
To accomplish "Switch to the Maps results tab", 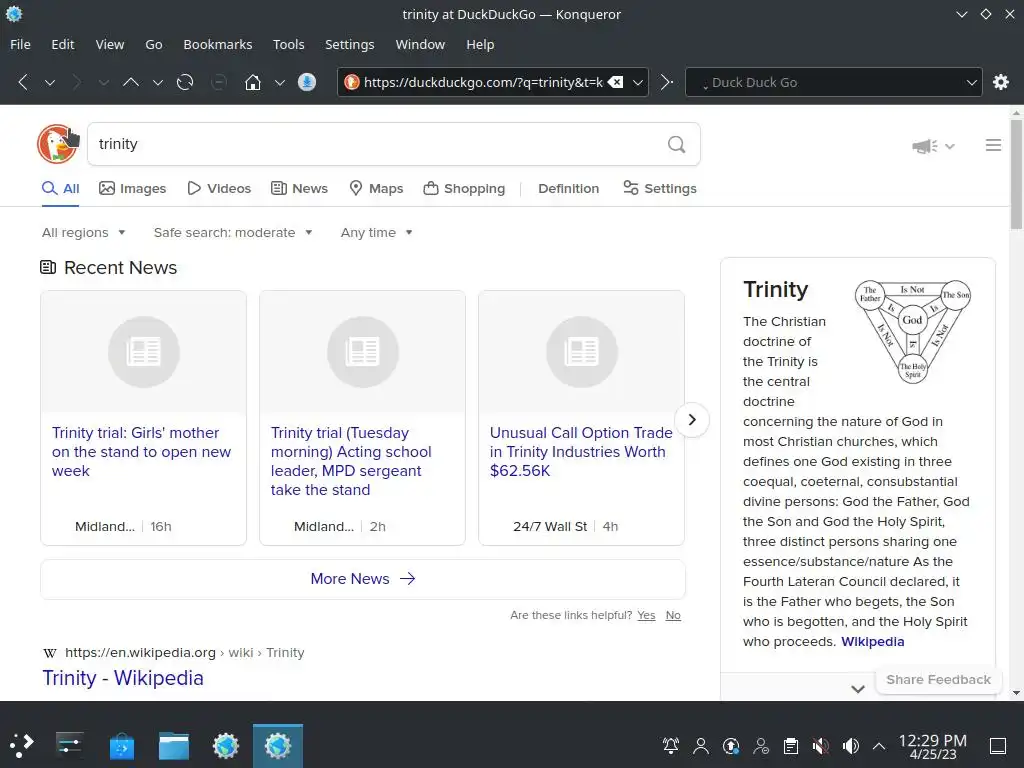I will tap(376, 188).
